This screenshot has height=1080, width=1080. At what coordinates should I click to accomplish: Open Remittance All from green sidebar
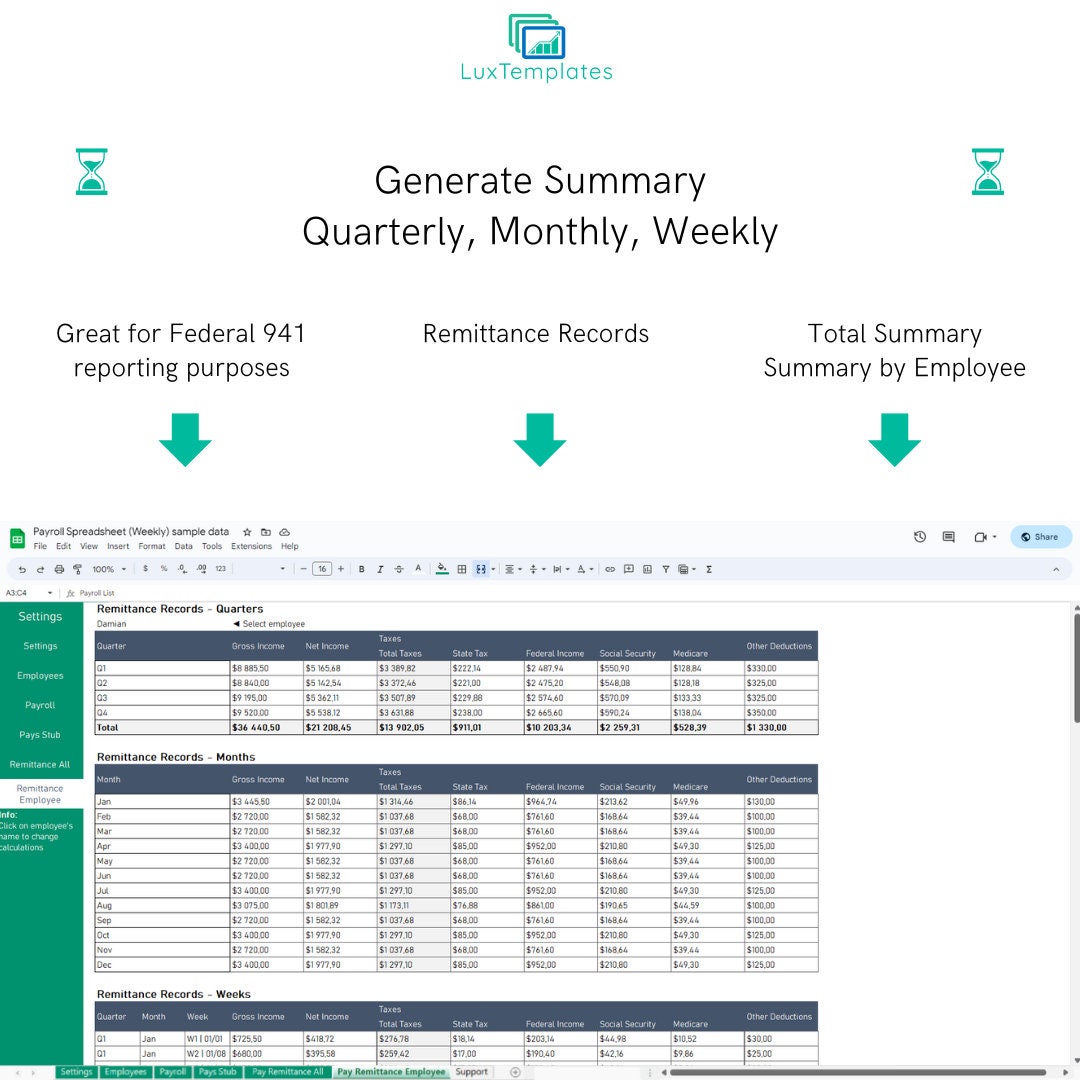coord(40,765)
